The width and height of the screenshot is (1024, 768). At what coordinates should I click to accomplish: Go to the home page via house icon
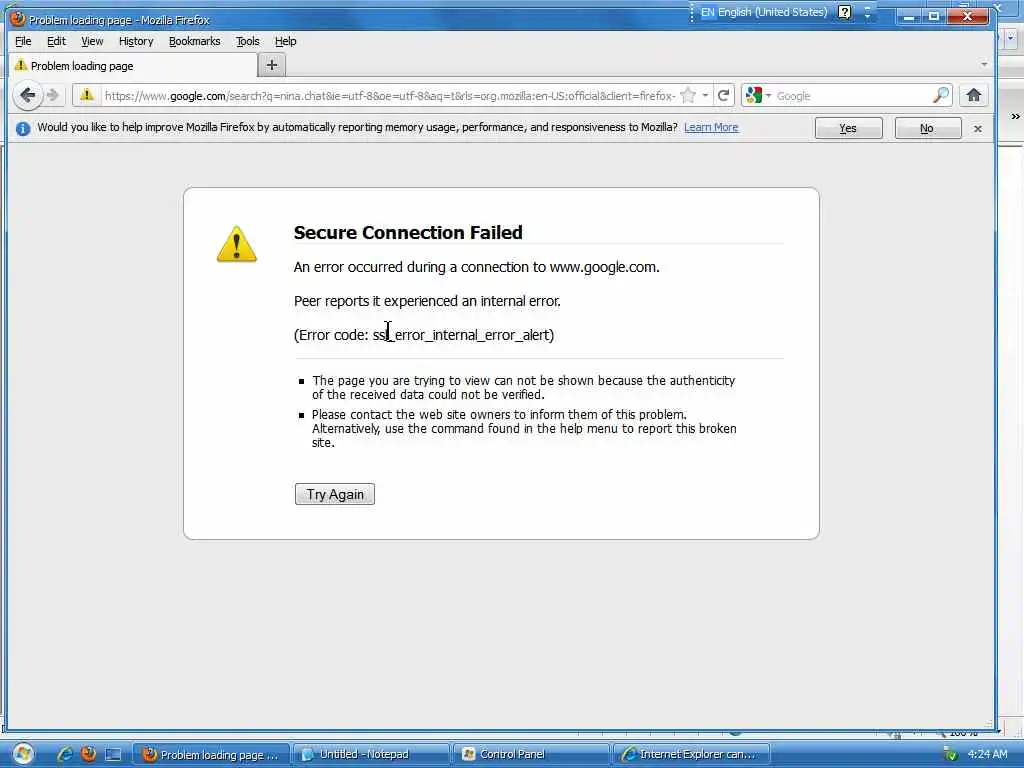click(x=974, y=95)
